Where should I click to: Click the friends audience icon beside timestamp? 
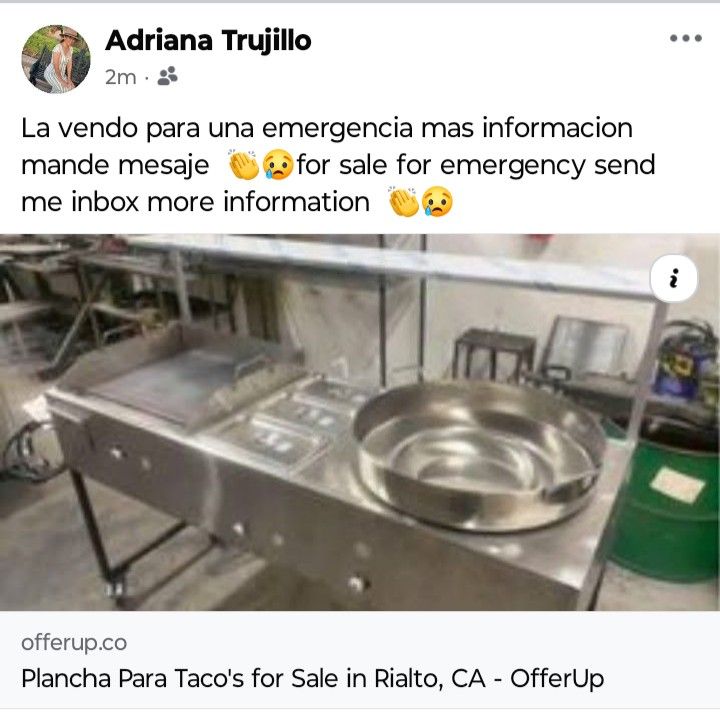click(167, 76)
